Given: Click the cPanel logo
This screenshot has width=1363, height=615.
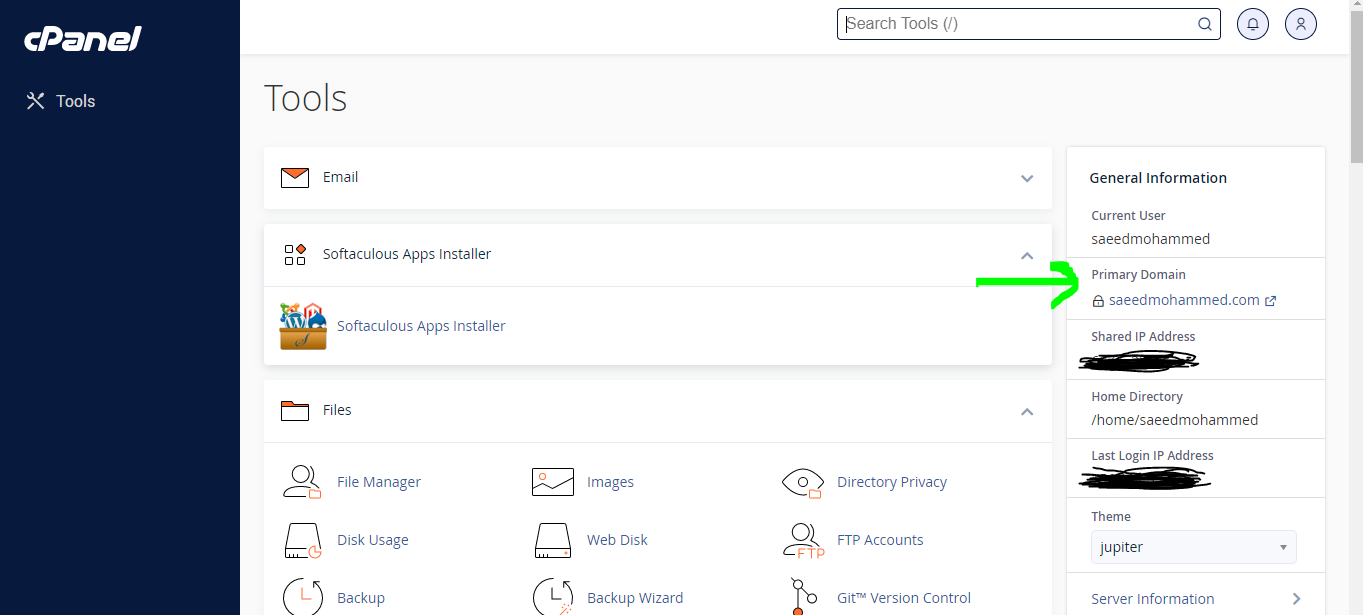Looking at the screenshot, I should (x=82, y=39).
